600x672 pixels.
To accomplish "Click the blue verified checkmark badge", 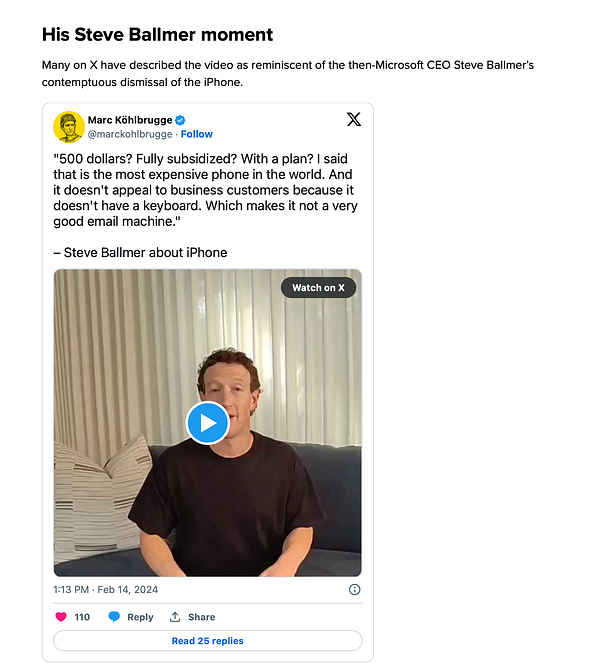I will (x=180, y=120).
